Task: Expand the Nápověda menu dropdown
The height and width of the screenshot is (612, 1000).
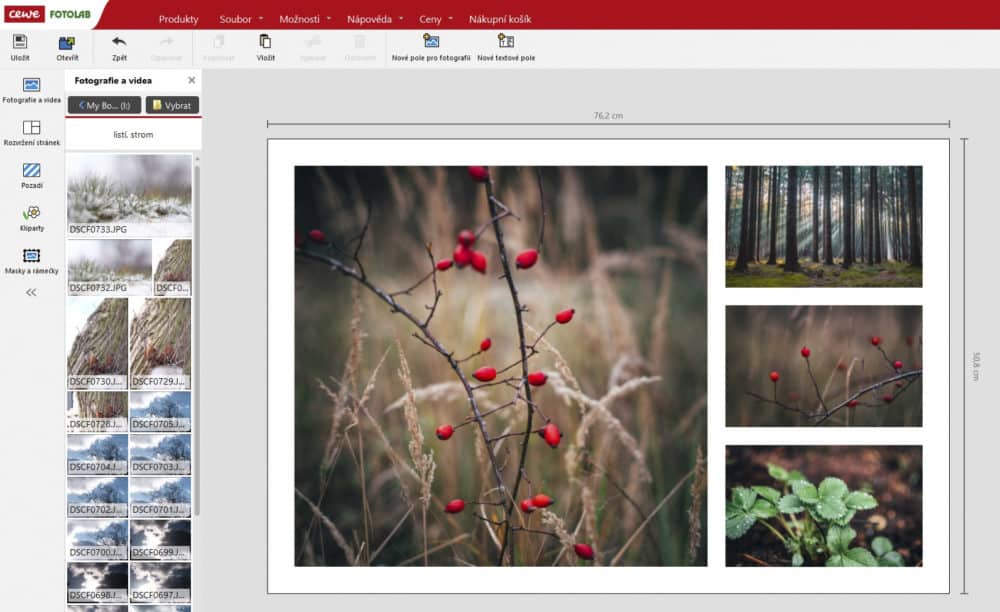Action: pos(375,19)
